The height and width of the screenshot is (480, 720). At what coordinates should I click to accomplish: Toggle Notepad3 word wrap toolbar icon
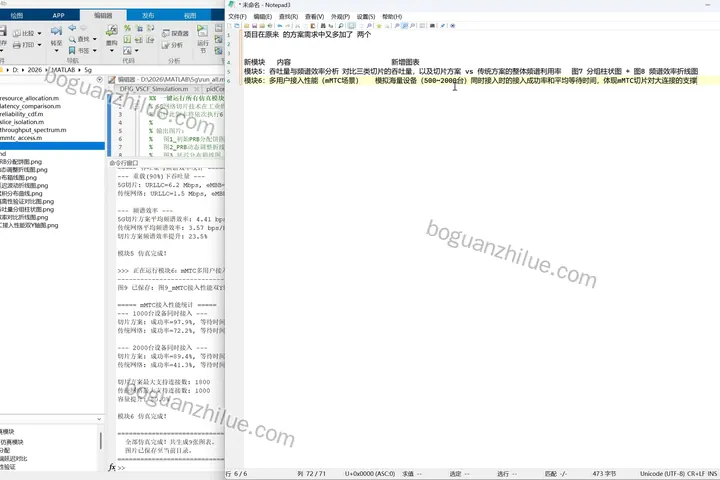[x=352, y=26]
